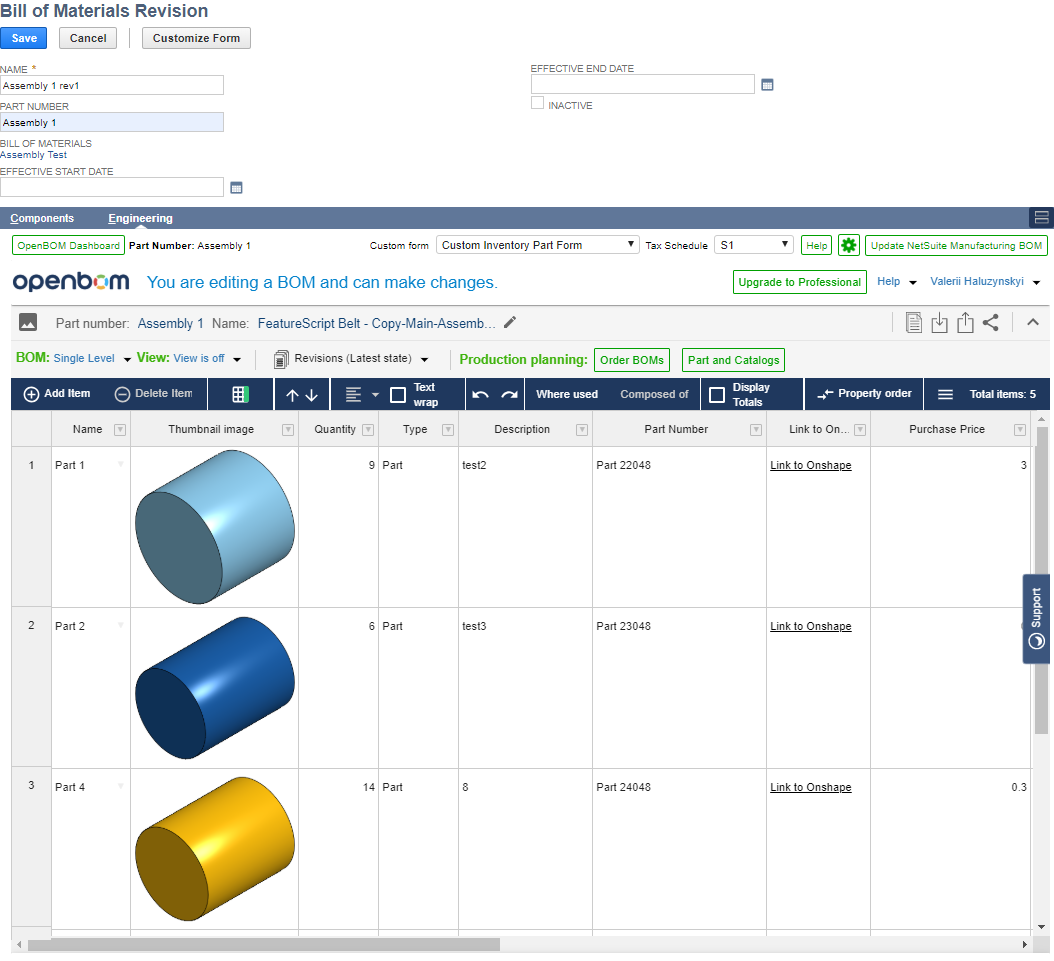Click the Delete Item minus icon
This screenshot has height=961, width=1054.
pyautogui.click(x=122, y=394)
